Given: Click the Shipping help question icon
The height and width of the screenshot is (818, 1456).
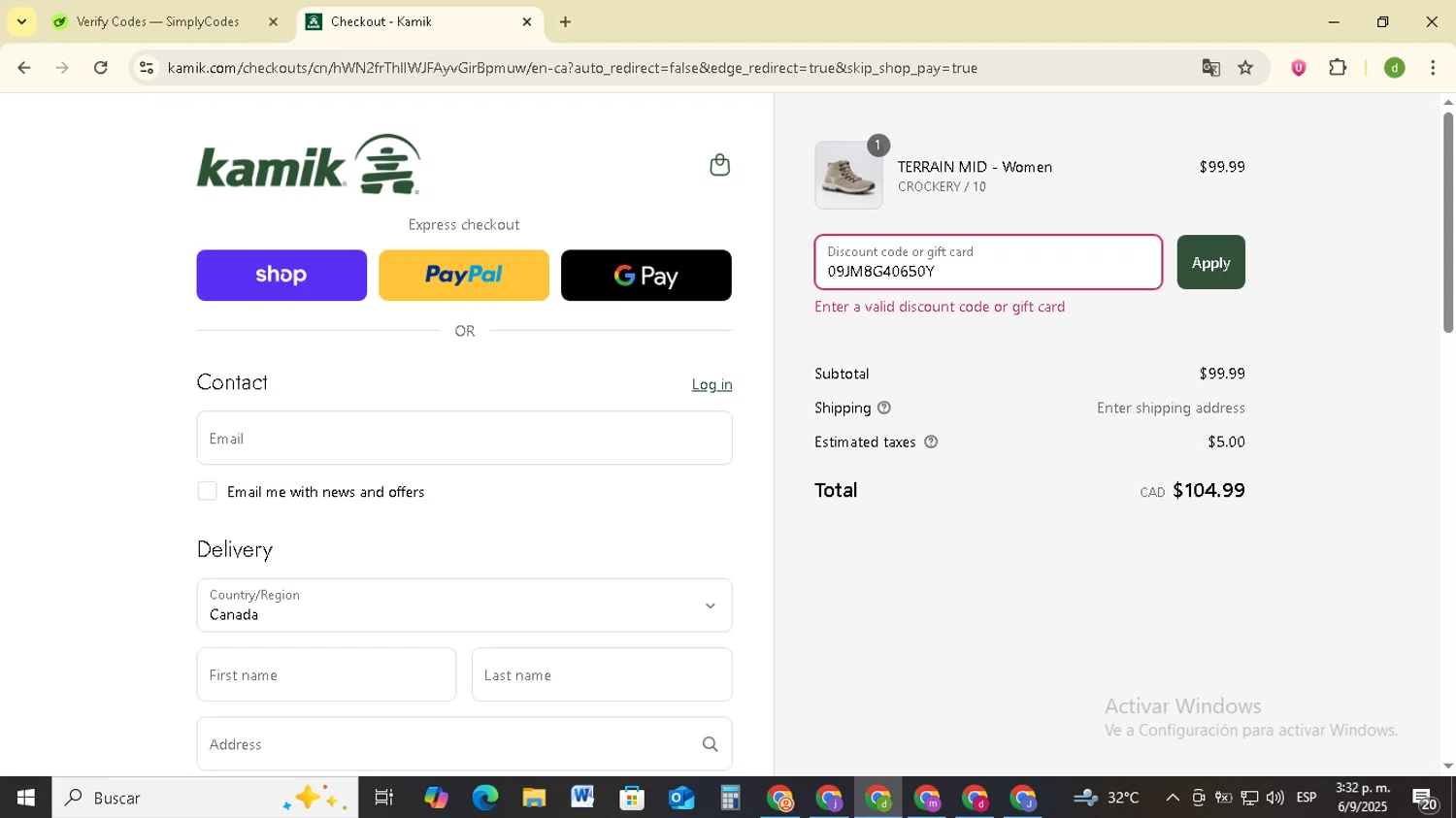Looking at the screenshot, I should pyautogui.click(x=884, y=408).
